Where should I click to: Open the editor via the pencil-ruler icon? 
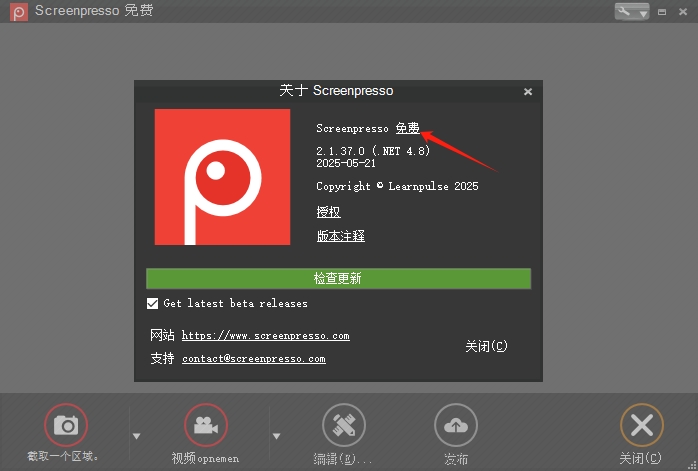(x=344, y=426)
